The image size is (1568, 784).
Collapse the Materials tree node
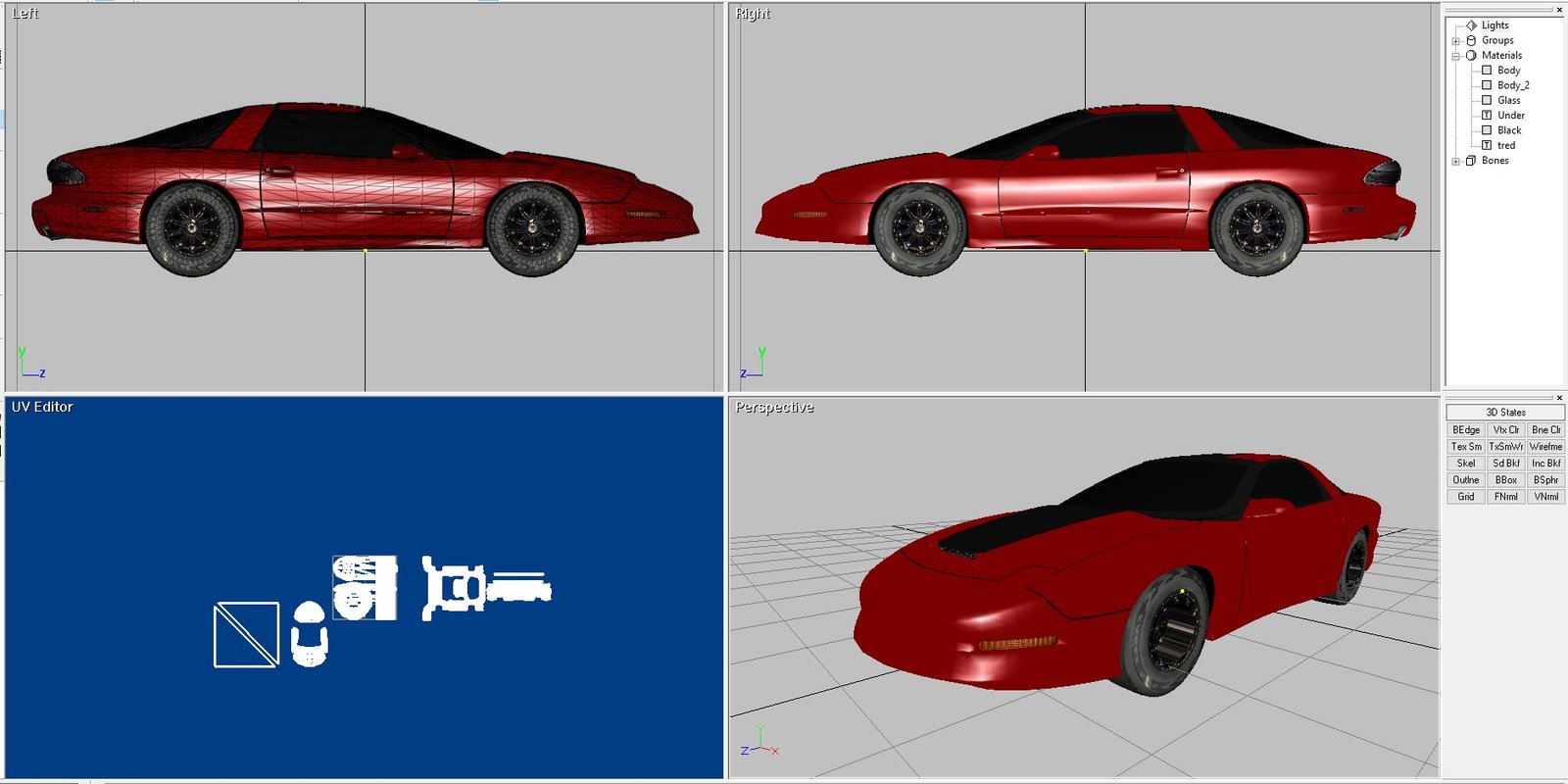(1456, 56)
